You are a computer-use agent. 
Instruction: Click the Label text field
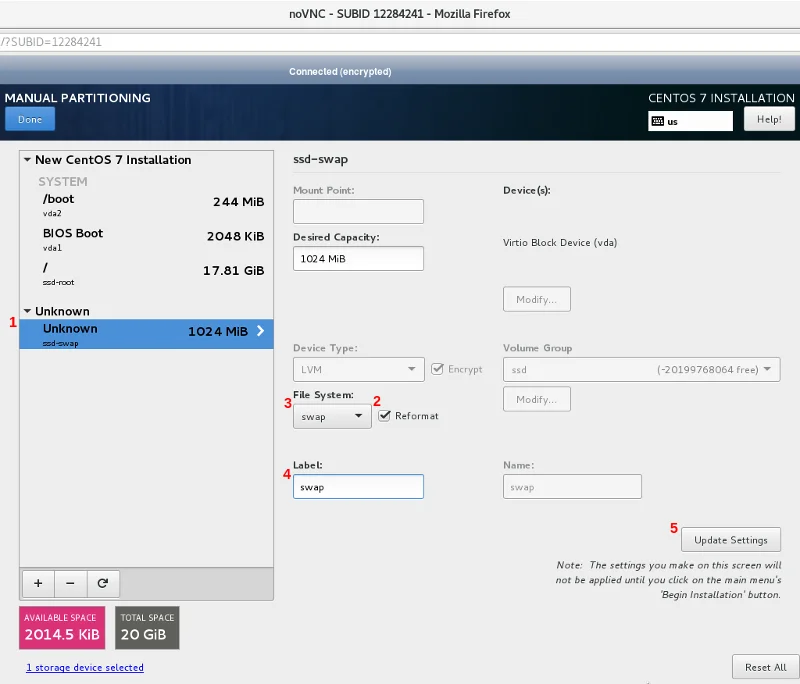pos(358,487)
